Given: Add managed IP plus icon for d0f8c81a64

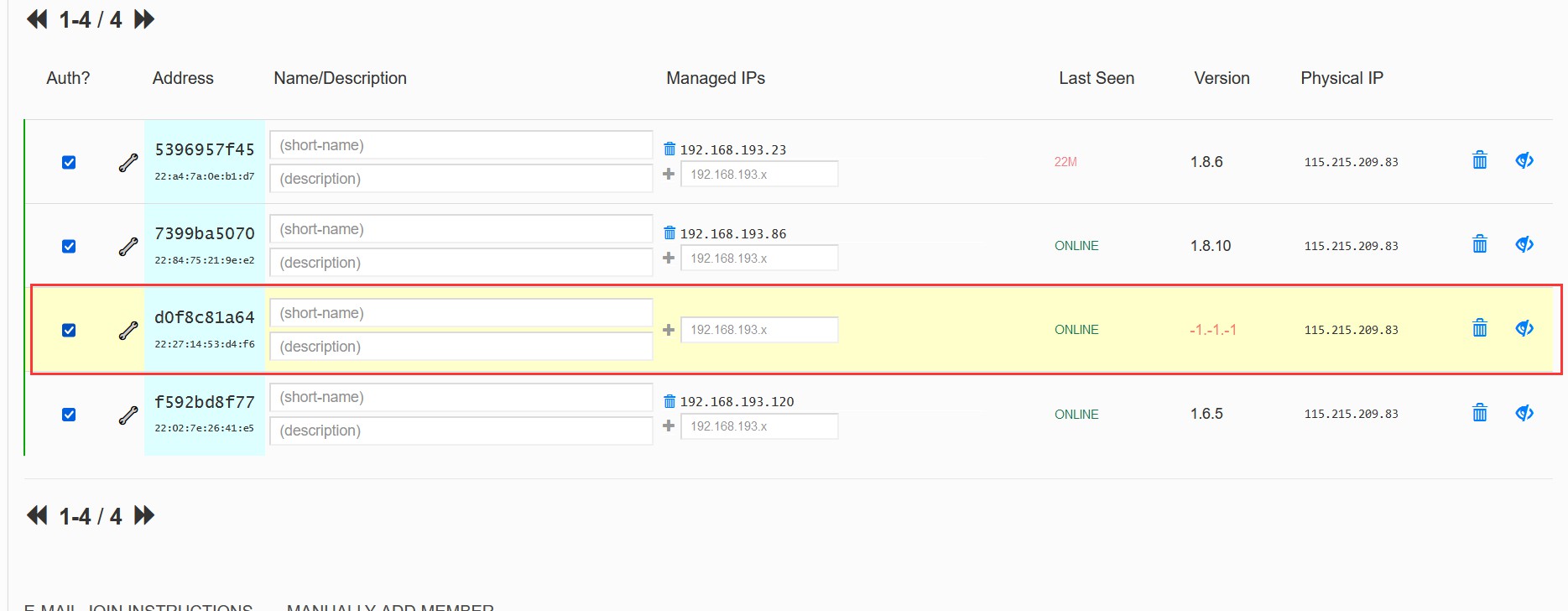Looking at the screenshot, I should [x=669, y=330].
